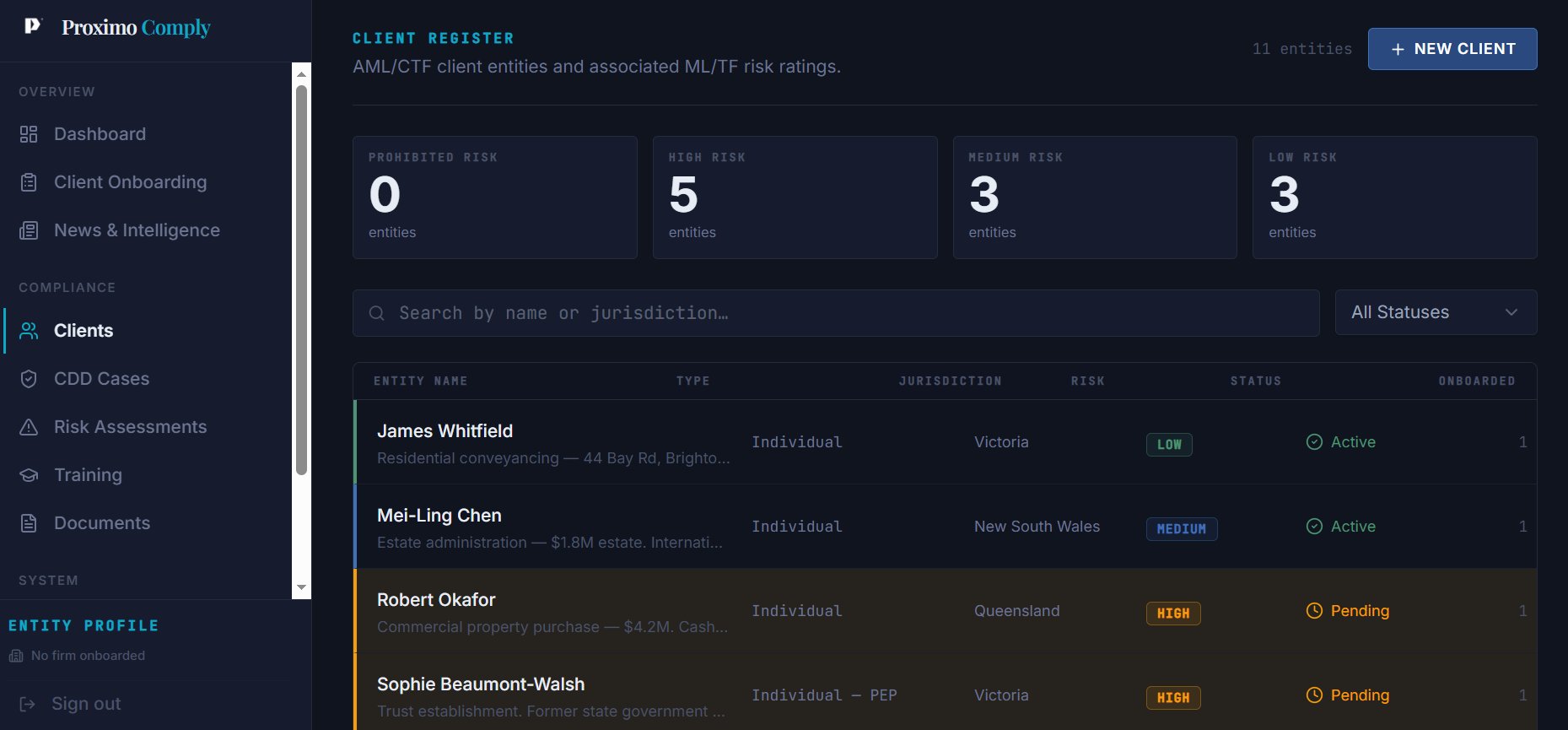
Task: Click 'Individual — PEP' type cell
Action: [824, 695]
